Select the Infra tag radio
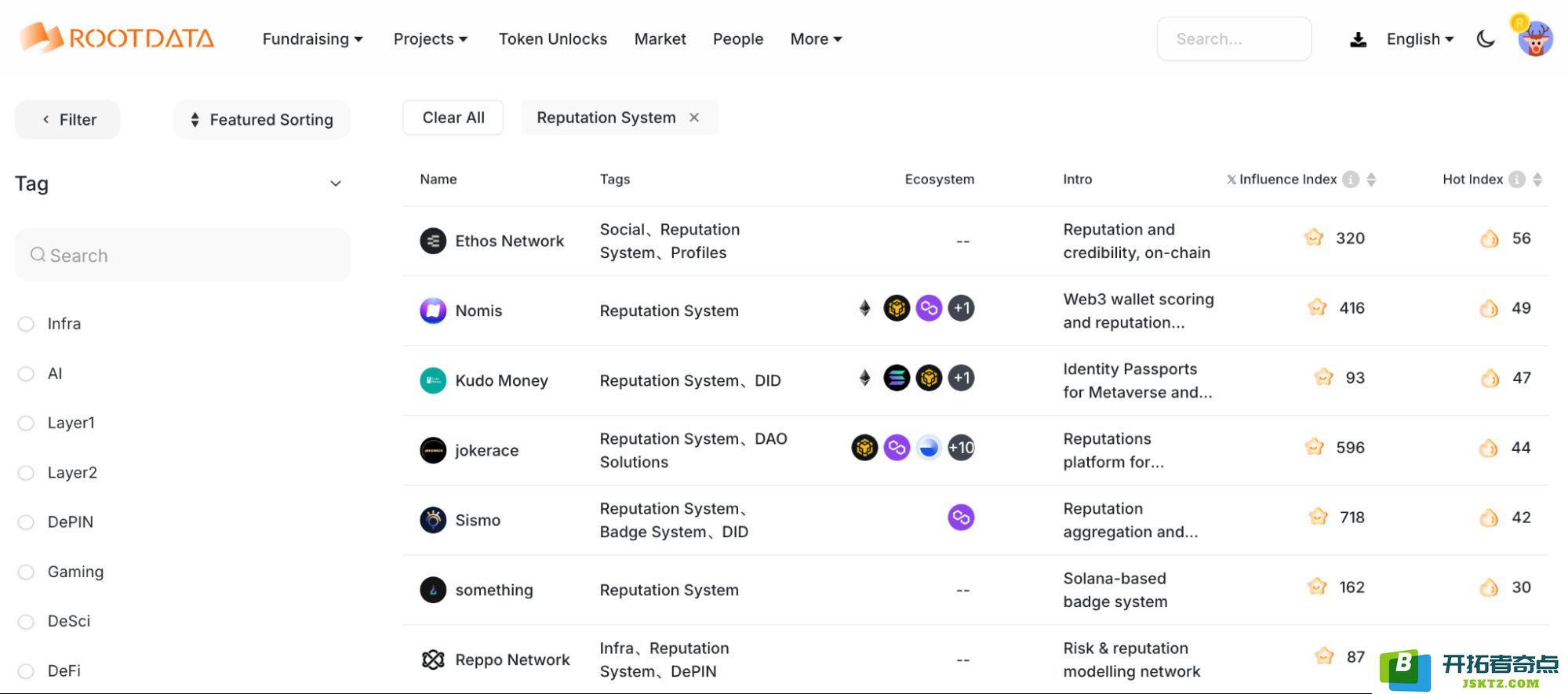The image size is (1568, 694). [26, 324]
